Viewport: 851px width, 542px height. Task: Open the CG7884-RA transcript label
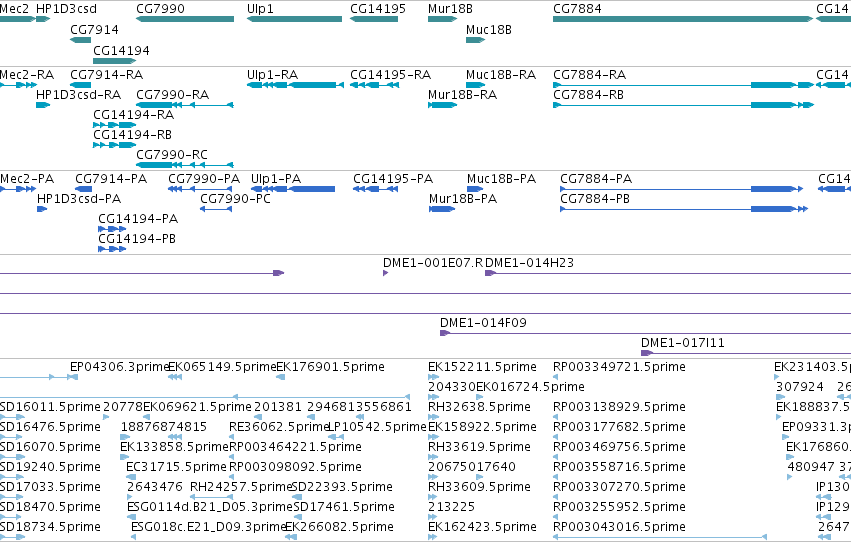pos(589,74)
